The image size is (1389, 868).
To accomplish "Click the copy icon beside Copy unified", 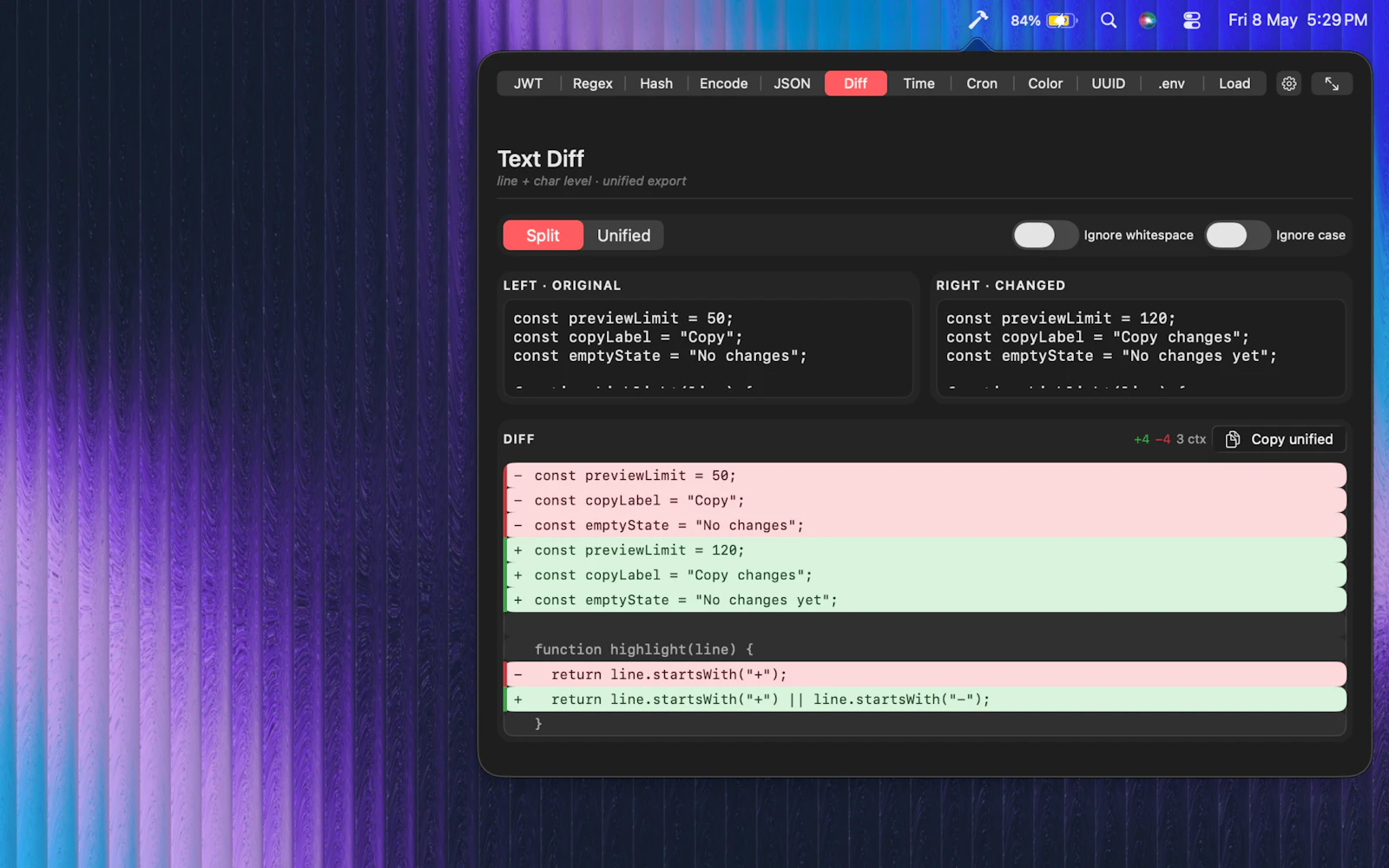I will click(1233, 439).
